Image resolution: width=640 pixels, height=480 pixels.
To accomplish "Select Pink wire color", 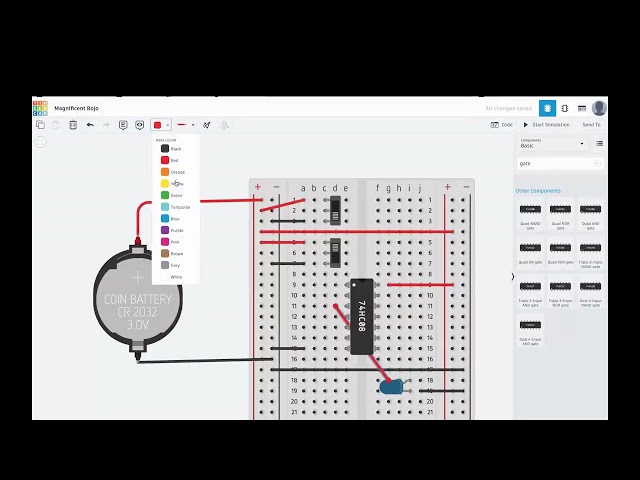I will [171, 242].
